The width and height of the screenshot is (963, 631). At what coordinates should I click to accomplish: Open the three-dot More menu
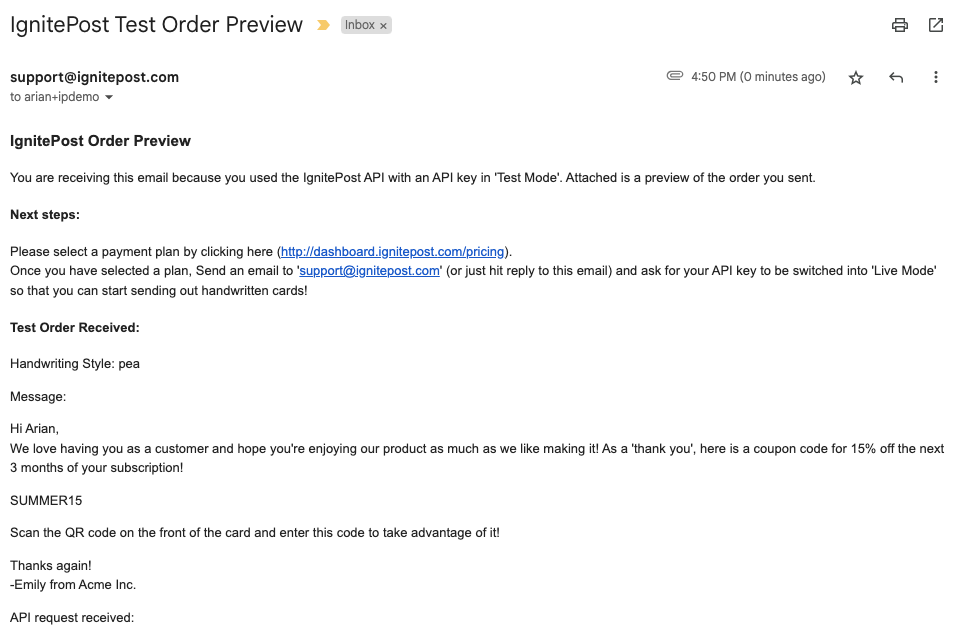click(936, 77)
